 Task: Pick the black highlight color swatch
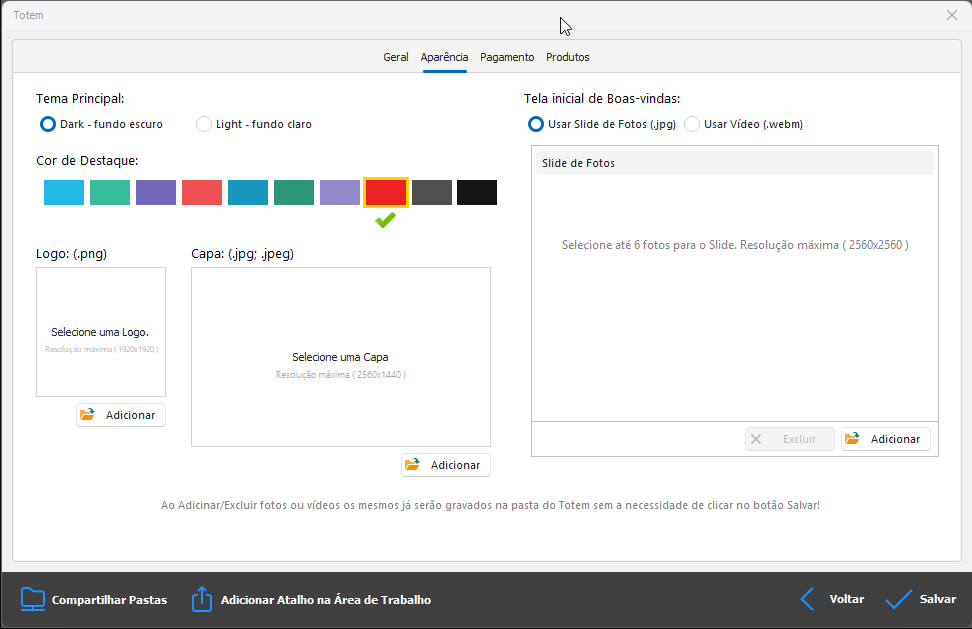pyautogui.click(x=477, y=193)
